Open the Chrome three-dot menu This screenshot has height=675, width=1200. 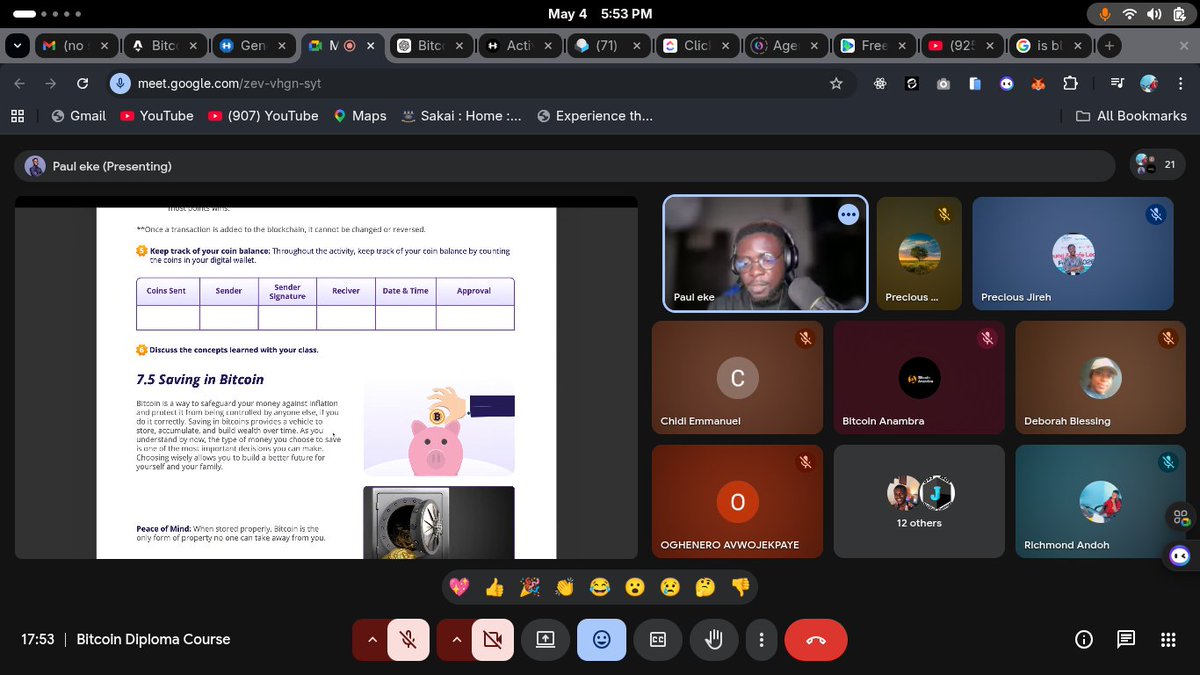pyautogui.click(x=1181, y=84)
